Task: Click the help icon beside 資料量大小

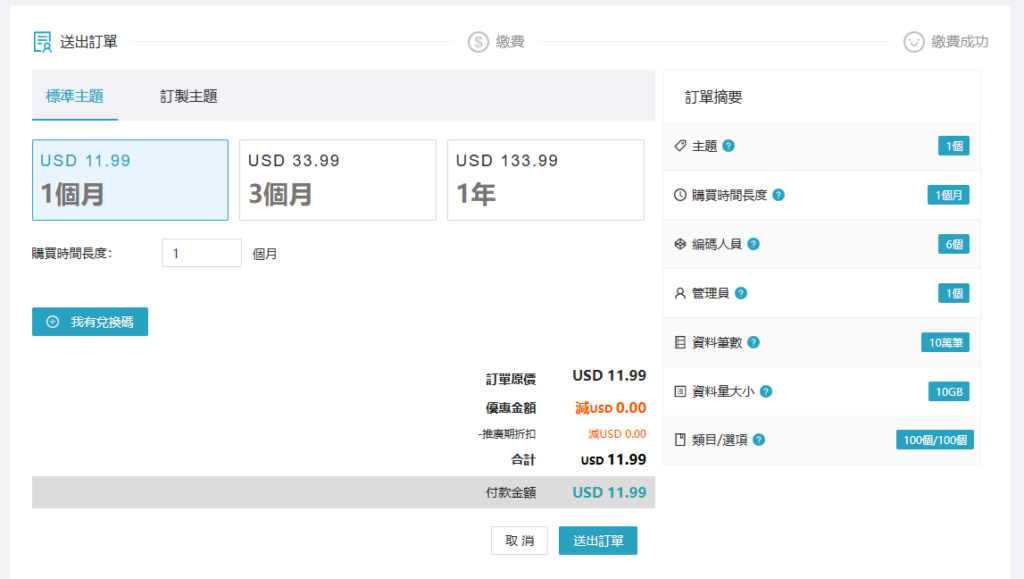Action: 766,391
